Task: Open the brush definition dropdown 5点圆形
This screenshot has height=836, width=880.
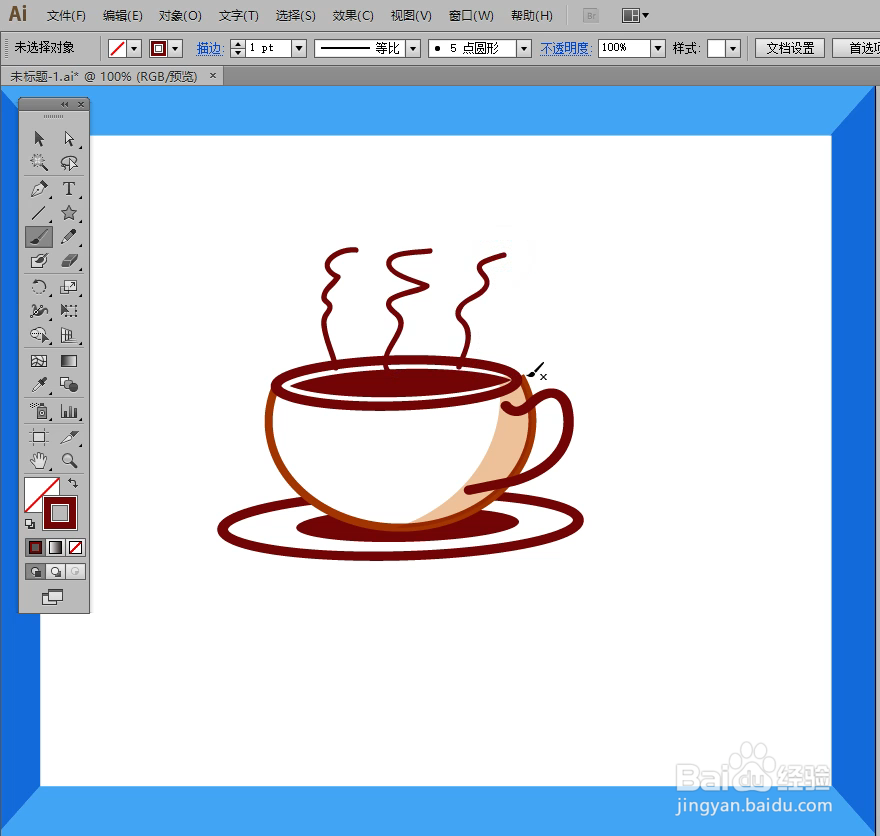Action: [x=524, y=48]
